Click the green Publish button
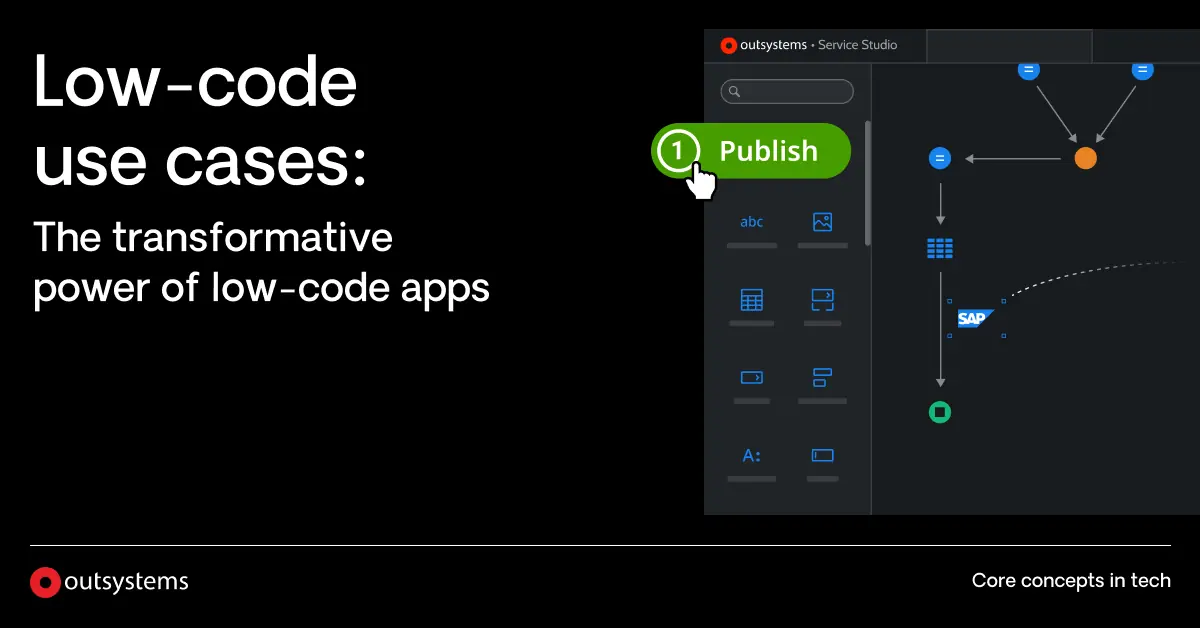The height and width of the screenshot is (628, 1200). 766,151
